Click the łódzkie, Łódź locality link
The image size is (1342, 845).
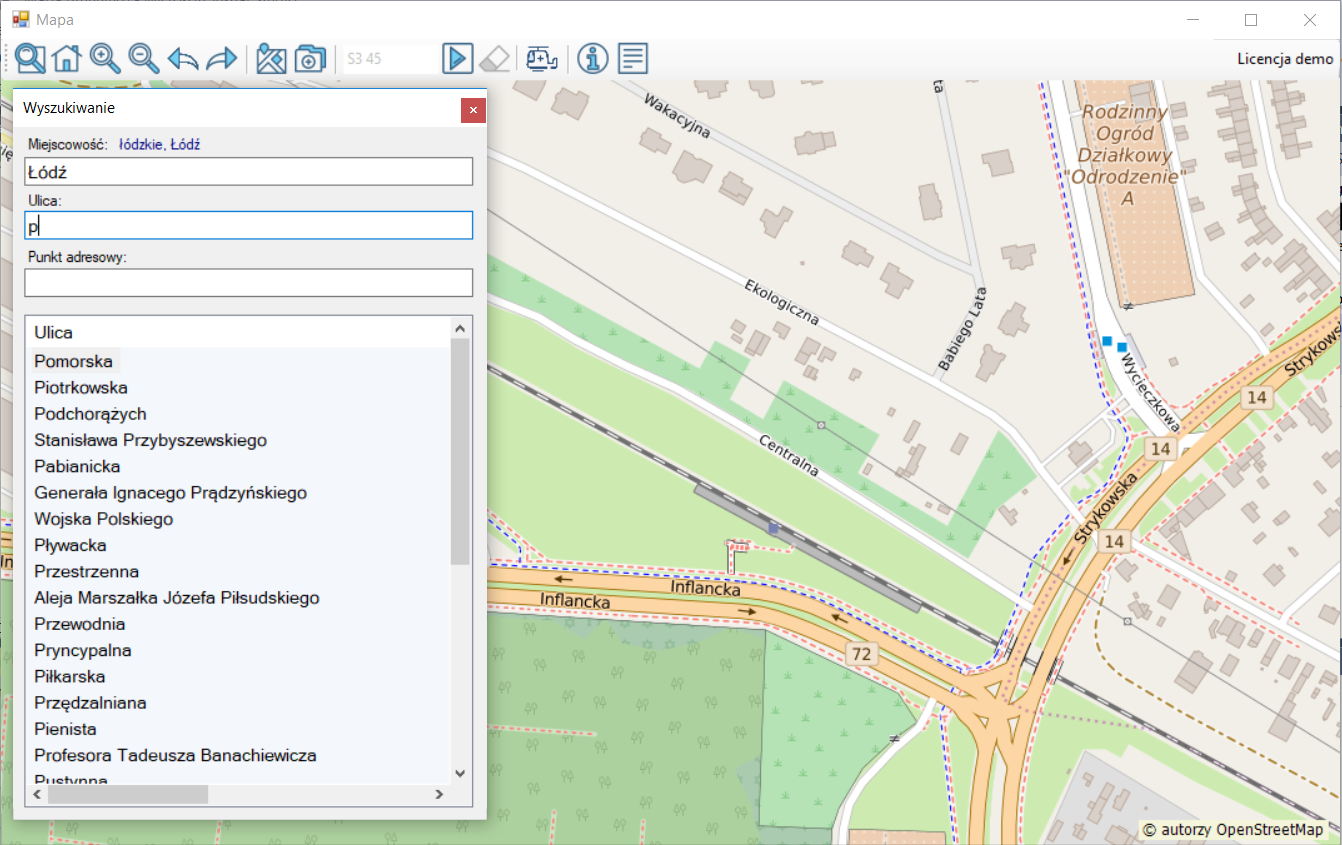159,145
